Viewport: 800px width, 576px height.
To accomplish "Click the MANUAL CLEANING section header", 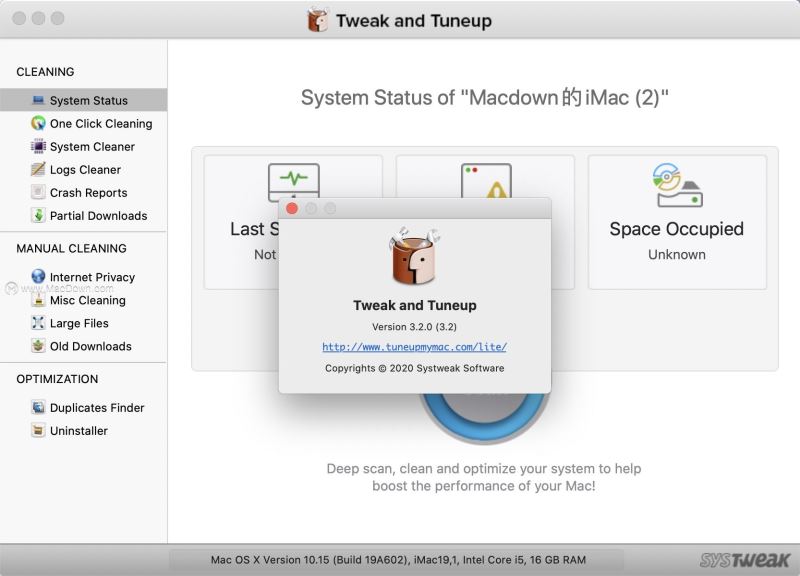I will (71, 248).
